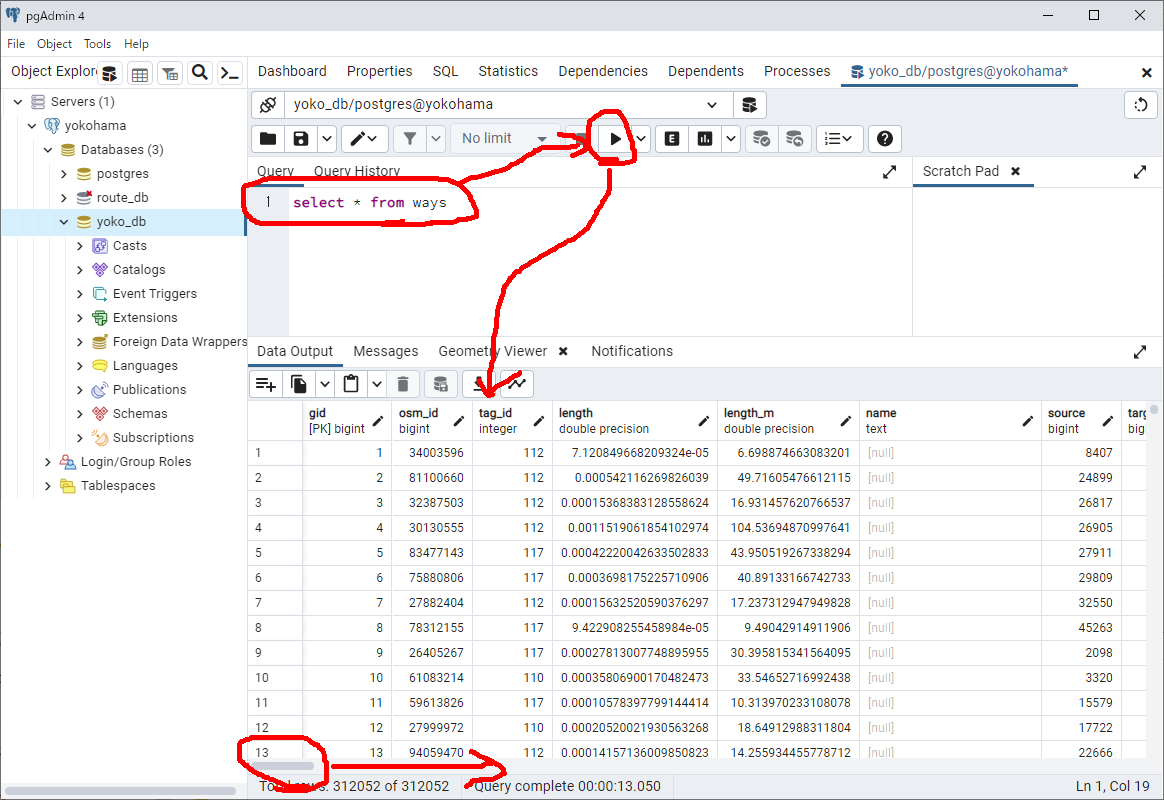Image resolution: width=1164 pixels, height=800 pixels.
Task: Click the Open File folder icon
Action: (268, 139)
